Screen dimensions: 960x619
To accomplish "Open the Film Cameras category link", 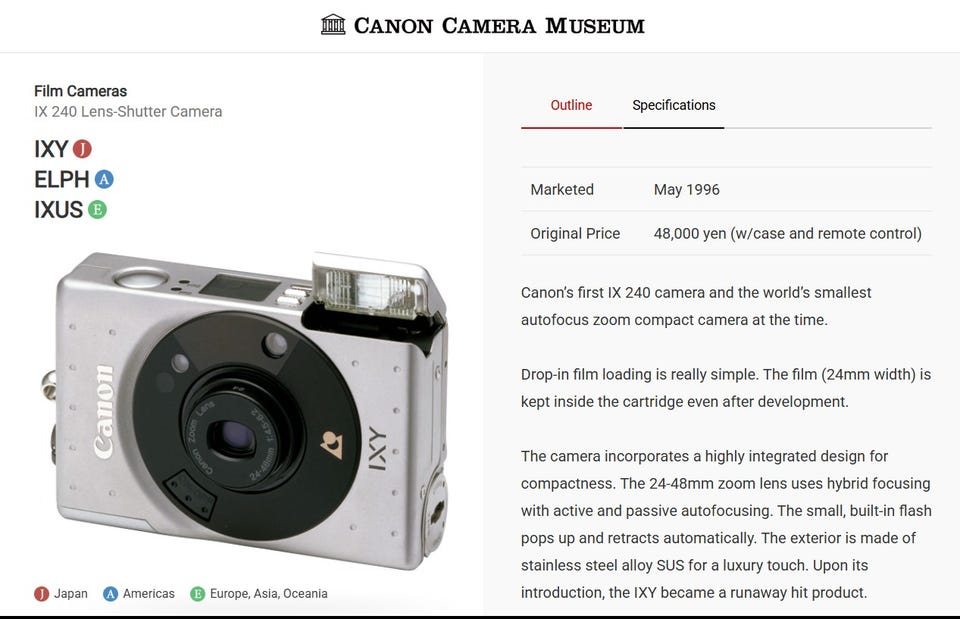I will click(80, 91).
